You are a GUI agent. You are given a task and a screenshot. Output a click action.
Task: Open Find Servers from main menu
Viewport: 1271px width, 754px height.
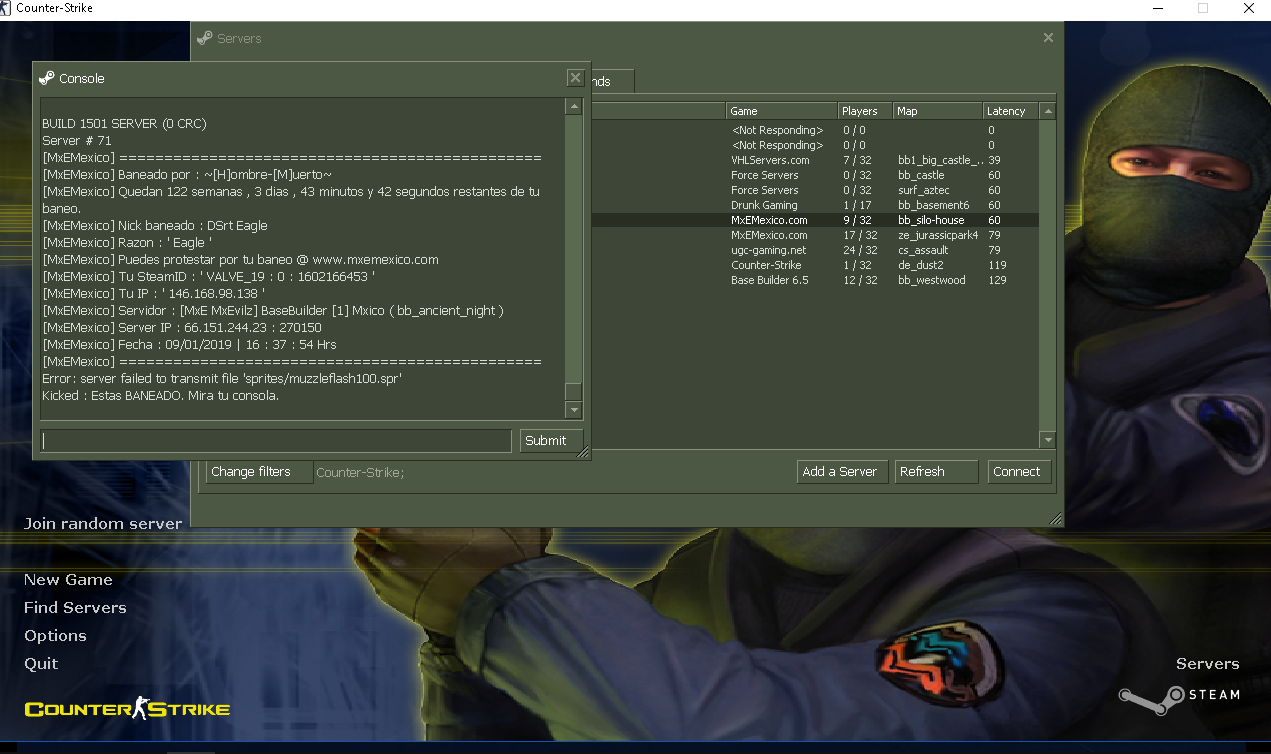click(x=75, y=607)
